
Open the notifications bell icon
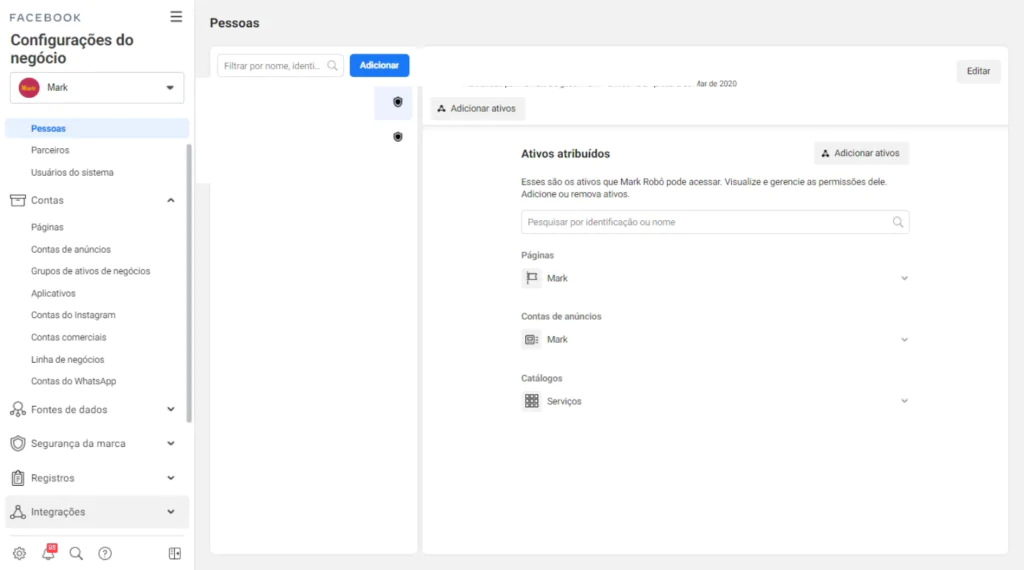(x=49, y=552)
